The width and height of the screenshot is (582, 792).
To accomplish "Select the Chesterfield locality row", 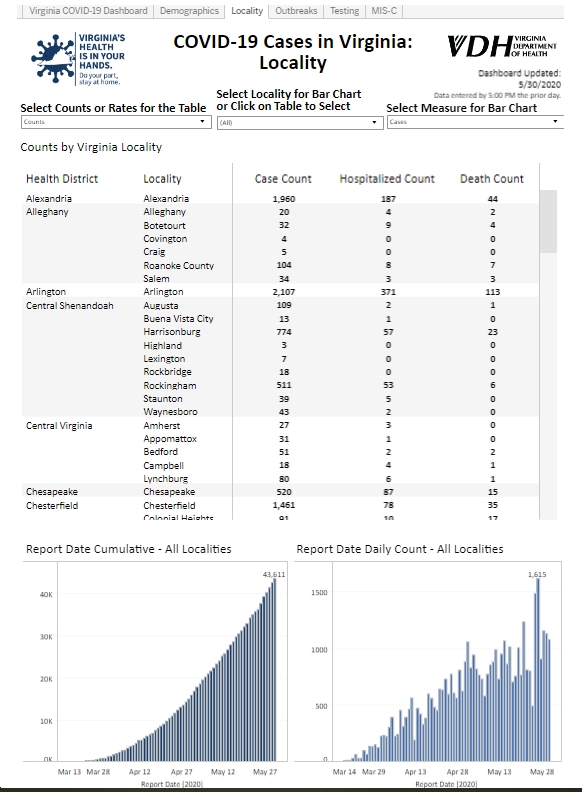I will 280,506.
